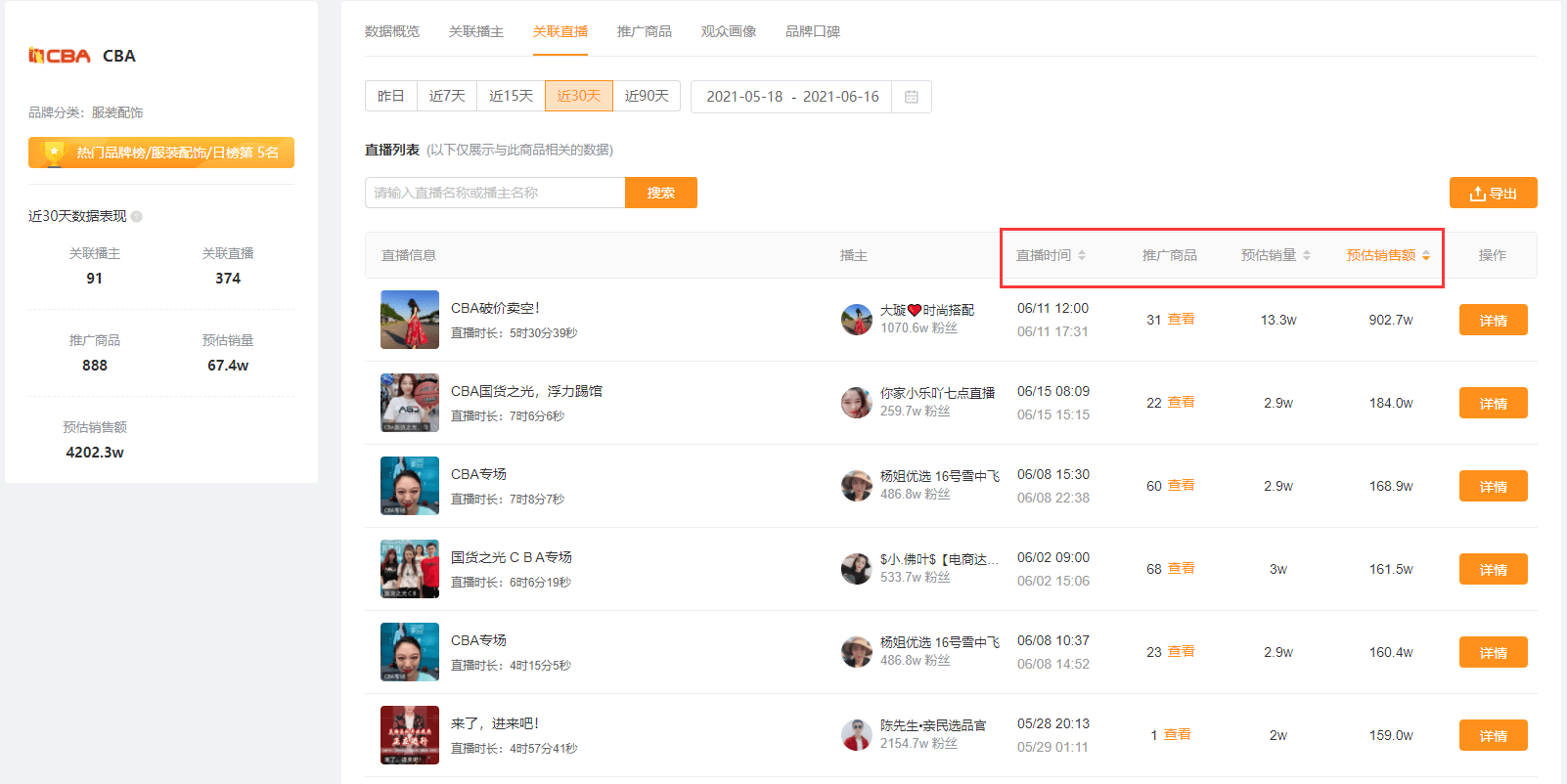
Task: Click the 推广商品 888 statistic
Action: [x=95, y=353]
